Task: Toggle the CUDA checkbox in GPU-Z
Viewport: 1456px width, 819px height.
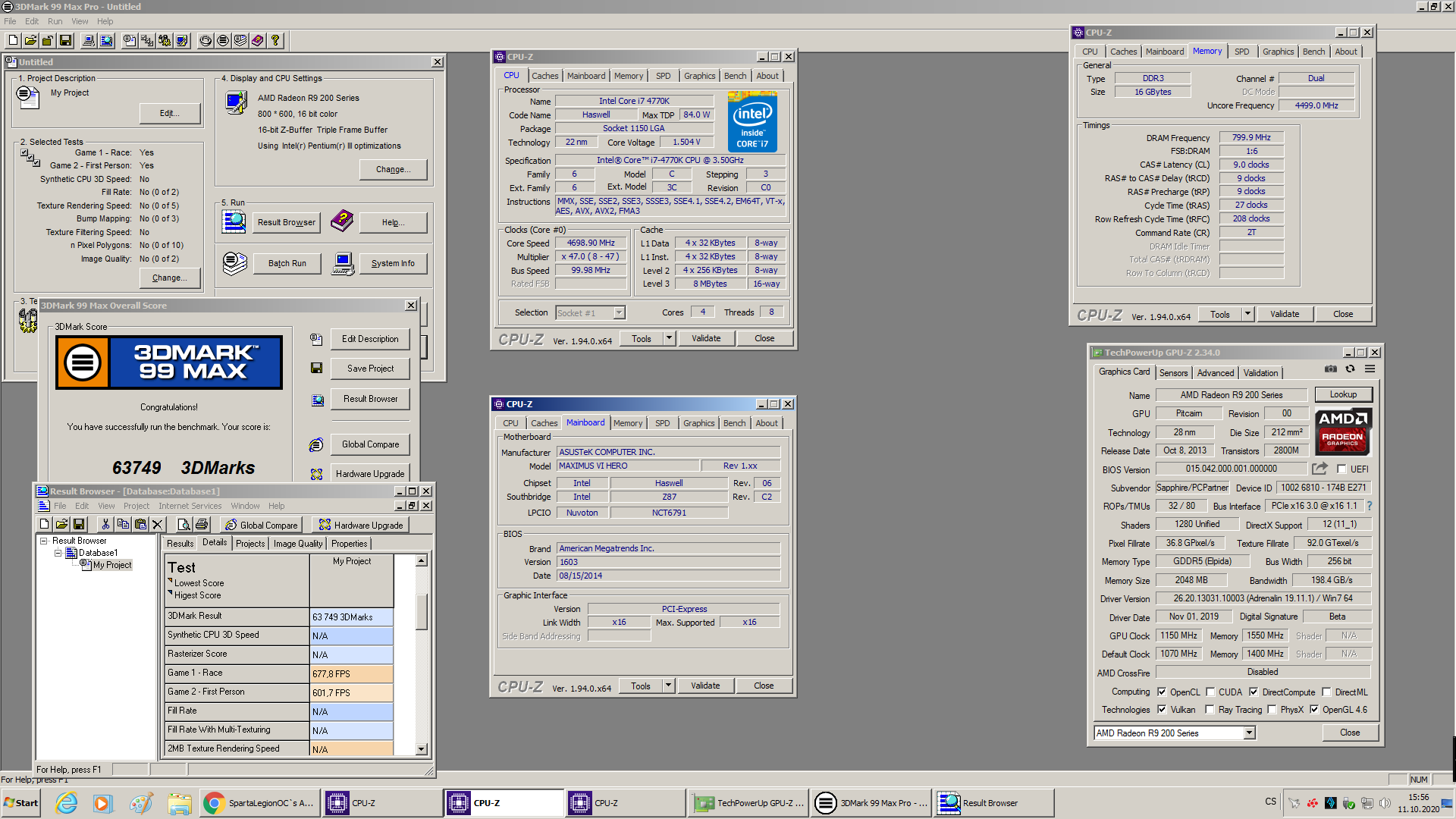Action: pos(1210,692)
